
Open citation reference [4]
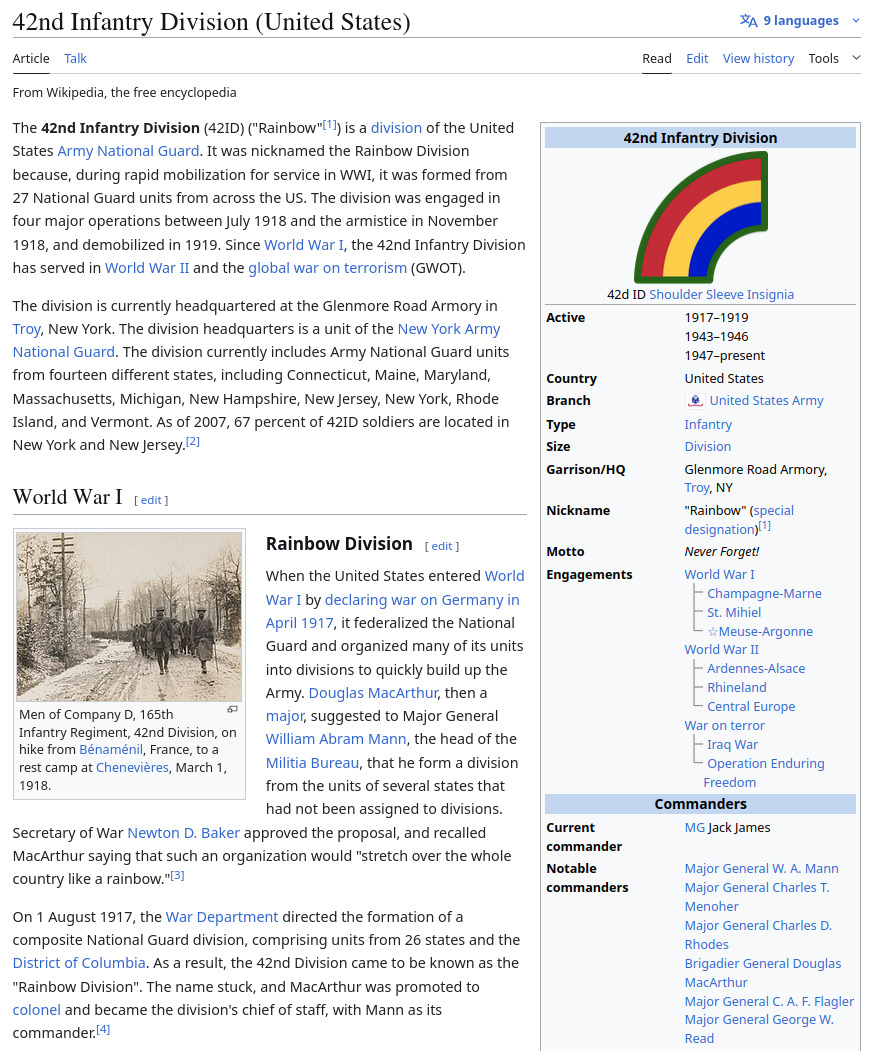tap(103, 1029)
